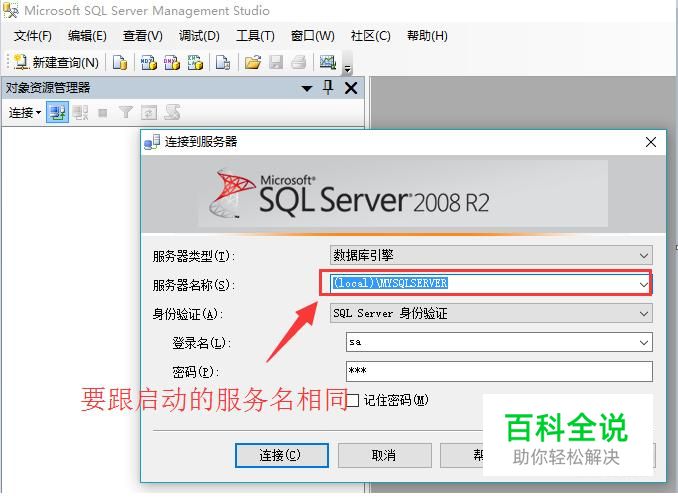Click the Analysis Services MDX Query icon

pos(149,63)
